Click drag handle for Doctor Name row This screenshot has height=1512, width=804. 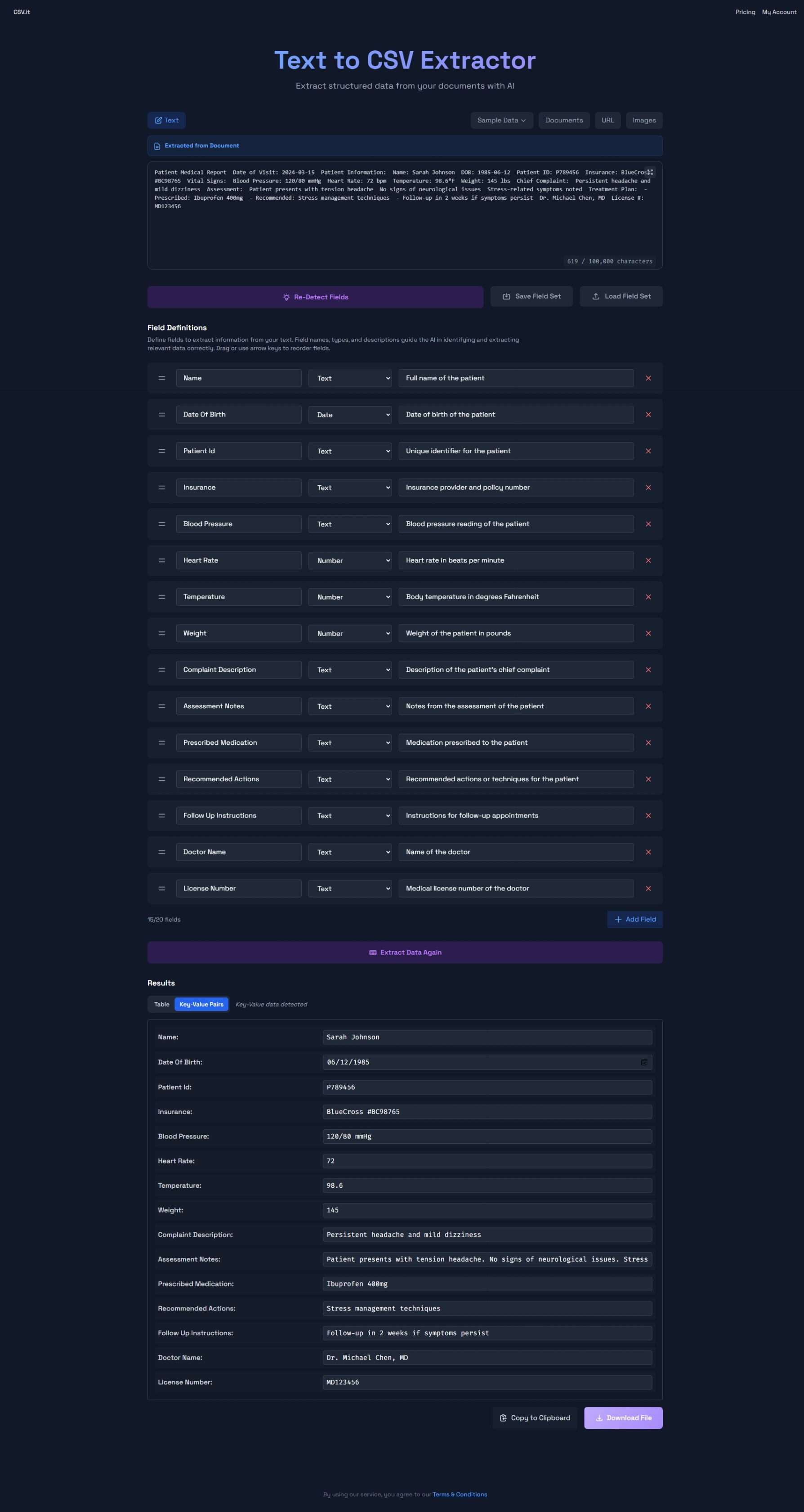161,852
